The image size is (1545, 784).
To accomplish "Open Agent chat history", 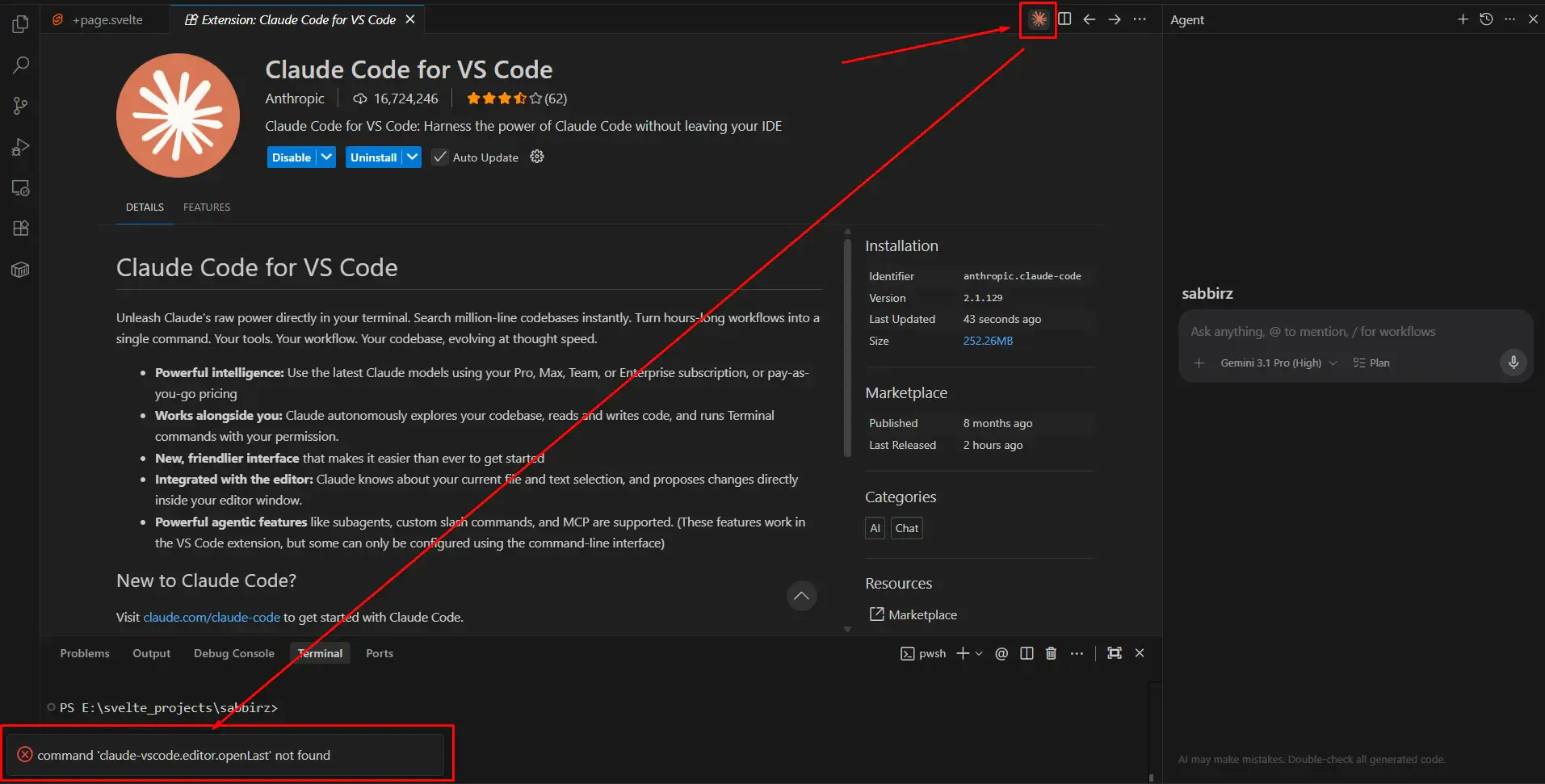I will click(1486, 19).
